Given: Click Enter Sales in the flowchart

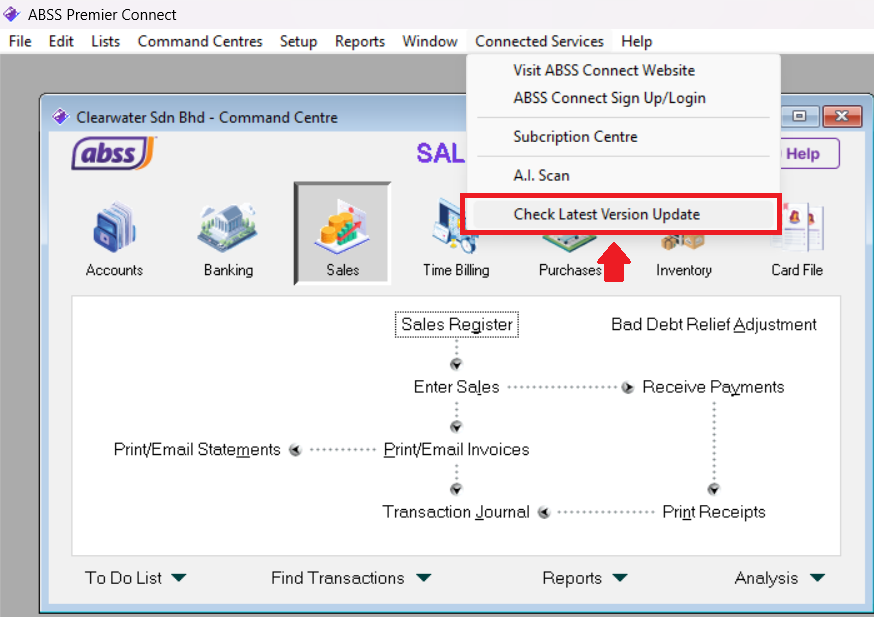Looking at the screenshot, I should pos(456,387).
